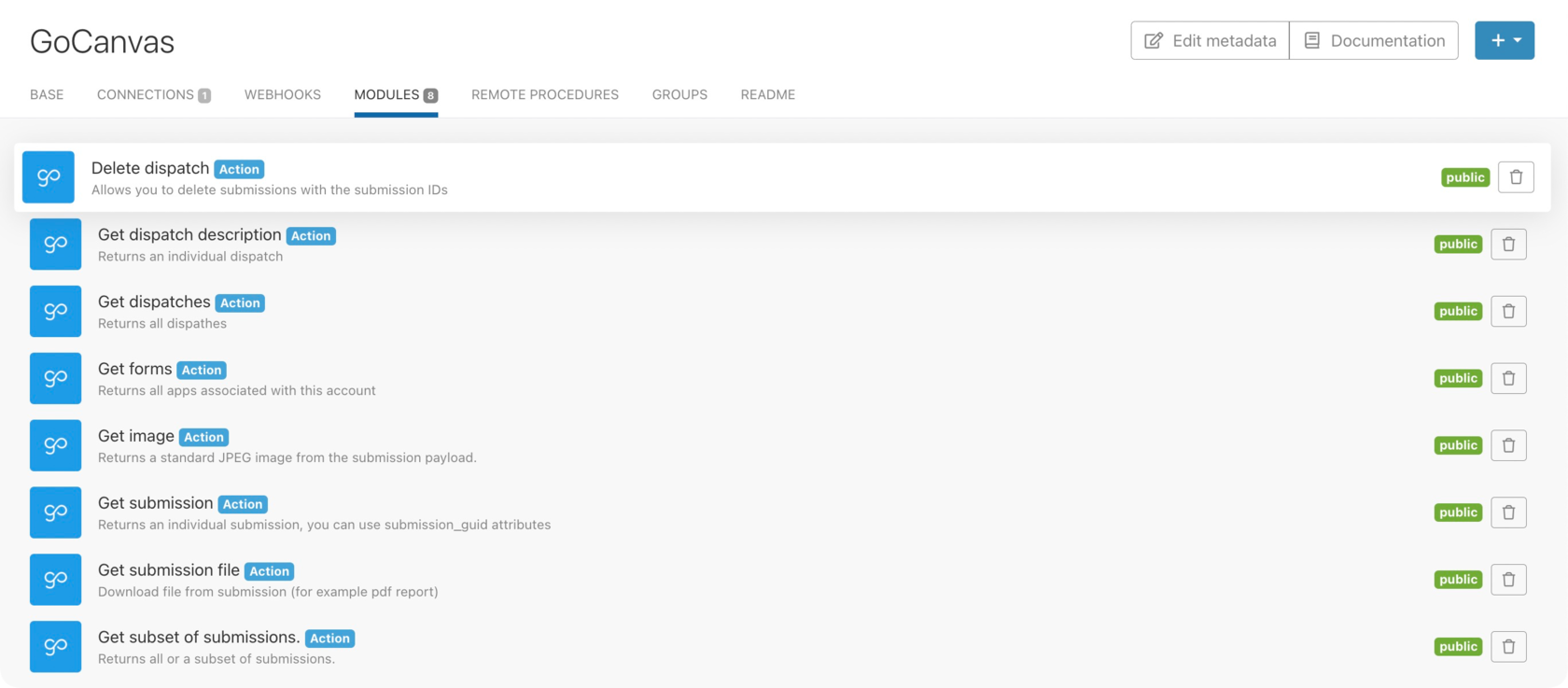
Task: Toggle public status of Get image
Action: (x=1458, y=445)
